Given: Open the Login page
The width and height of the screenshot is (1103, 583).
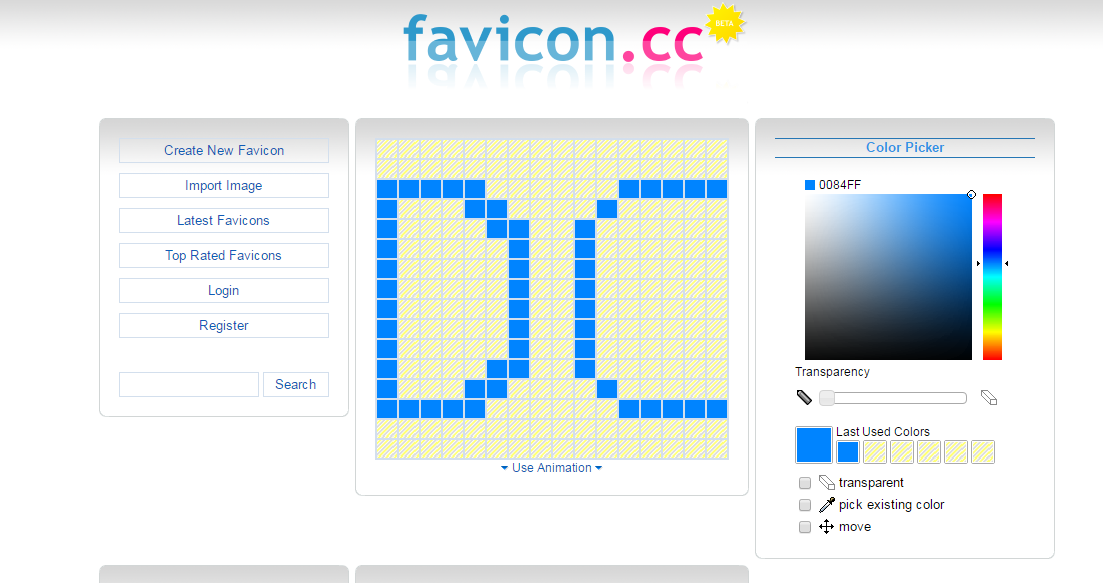Looking at the screenshot, I should point(224,290).
